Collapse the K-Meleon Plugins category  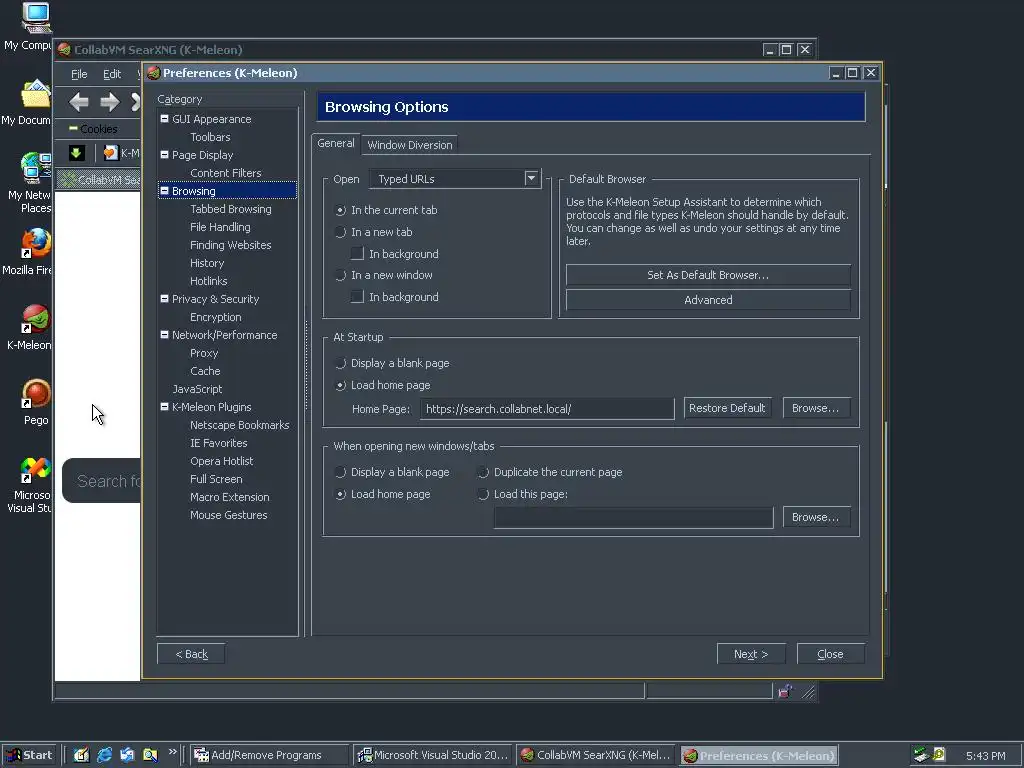[x=165, y=406]
